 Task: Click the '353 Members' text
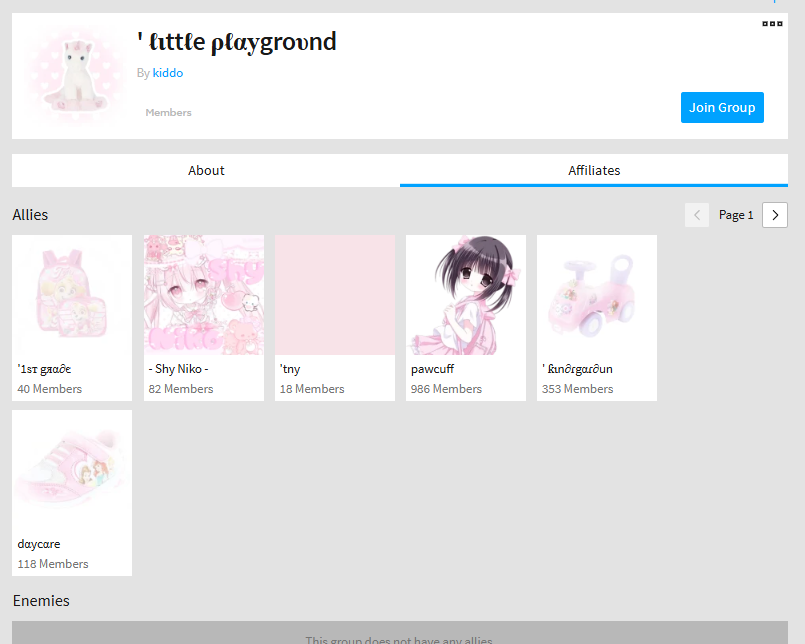[578, 389]
